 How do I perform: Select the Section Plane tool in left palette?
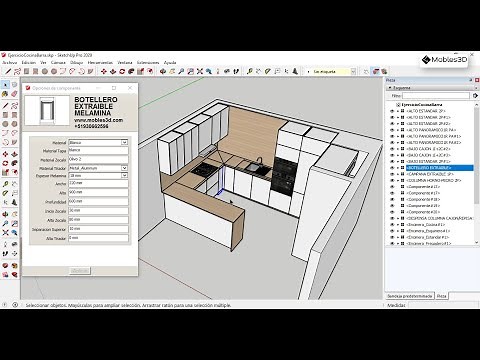14,253
